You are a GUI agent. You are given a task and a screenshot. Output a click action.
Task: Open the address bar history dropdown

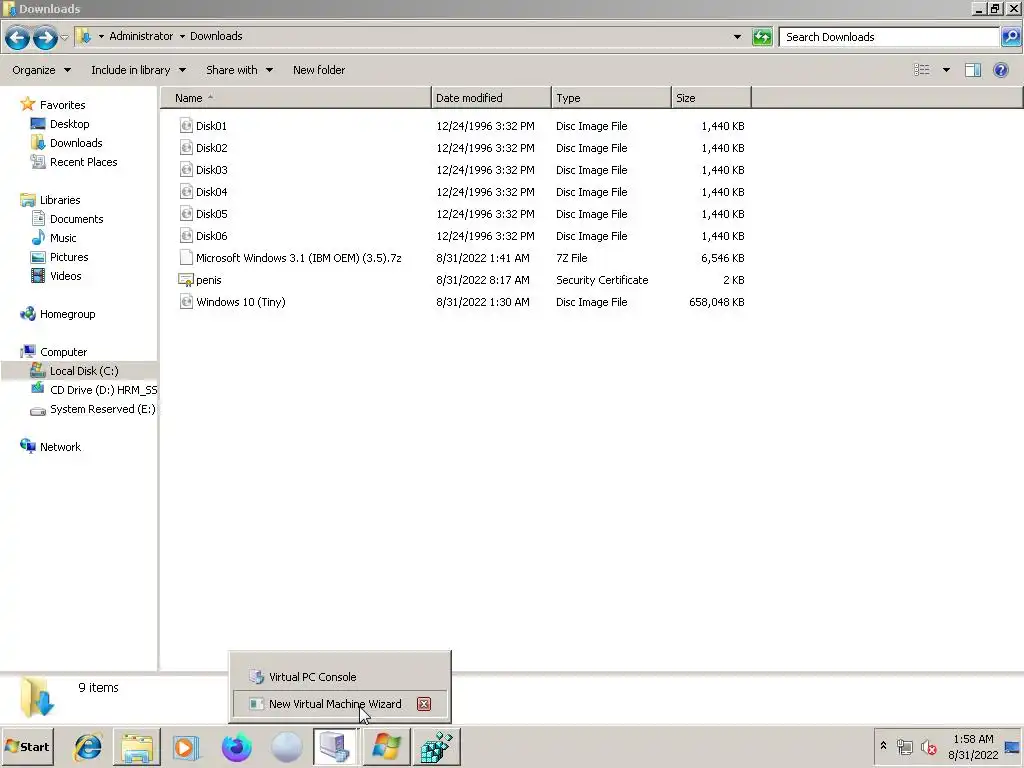click(x=737, y=37)
